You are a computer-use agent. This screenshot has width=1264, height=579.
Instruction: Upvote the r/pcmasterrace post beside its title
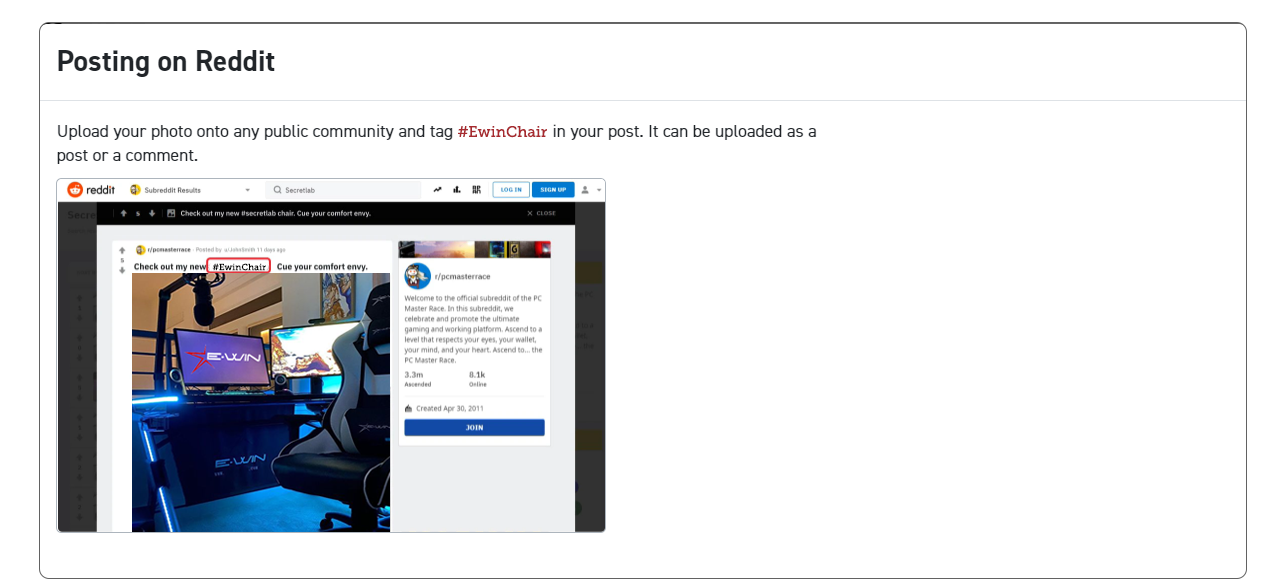point(122,250)
